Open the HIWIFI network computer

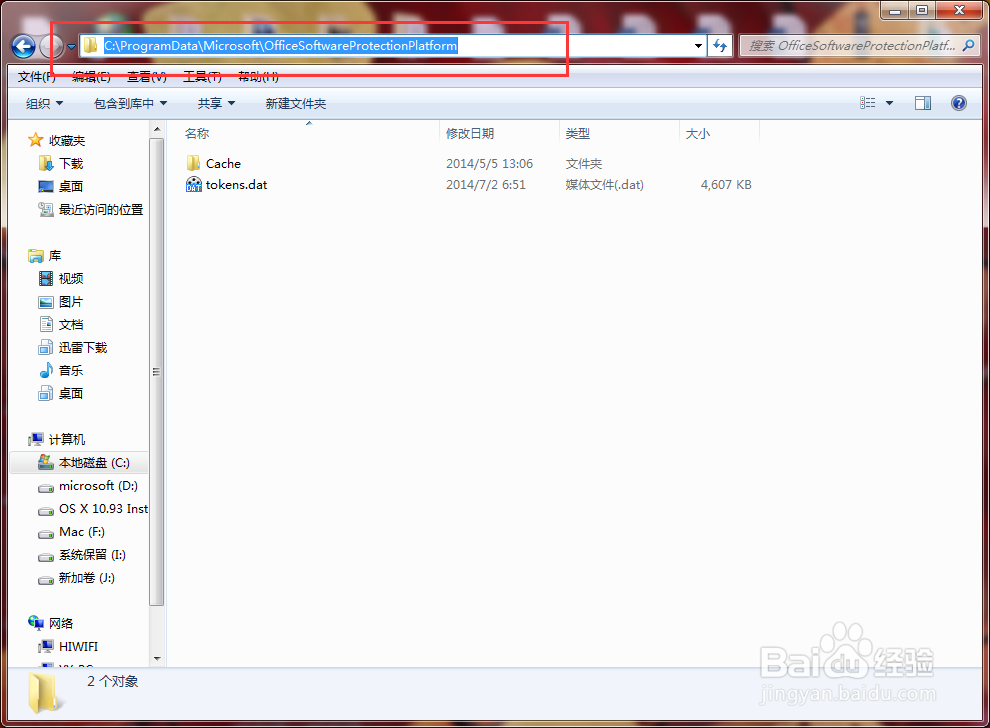78,647
